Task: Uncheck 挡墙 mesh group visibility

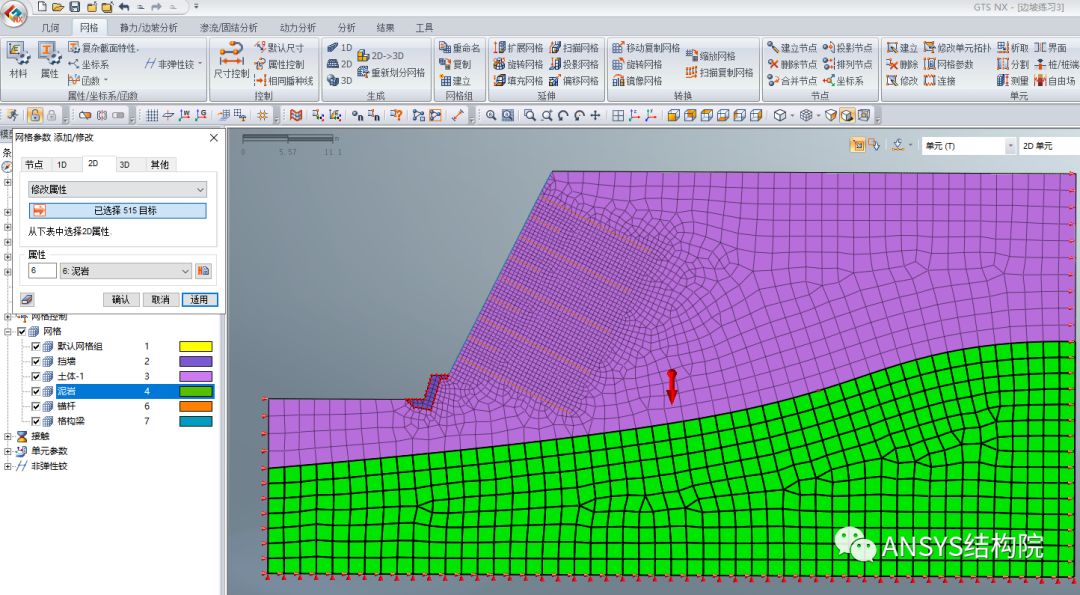Action: click(36, 362)
